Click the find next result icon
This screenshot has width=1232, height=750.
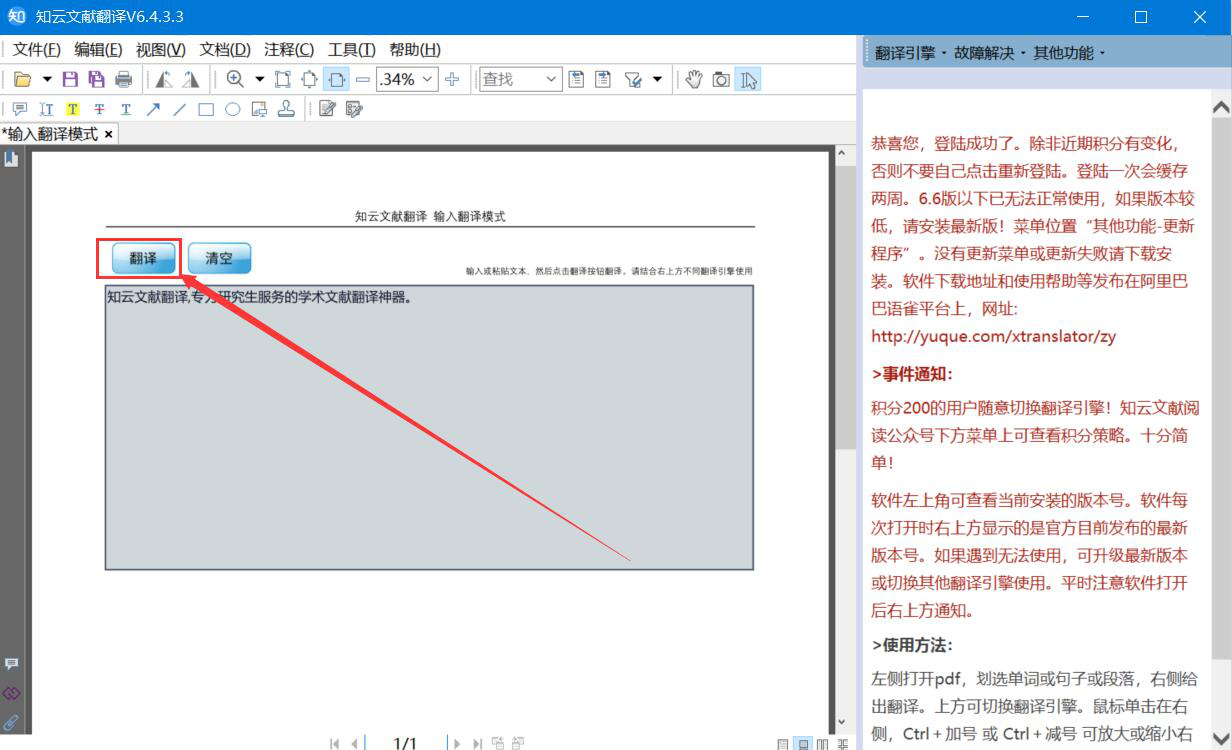coord(603,79)
